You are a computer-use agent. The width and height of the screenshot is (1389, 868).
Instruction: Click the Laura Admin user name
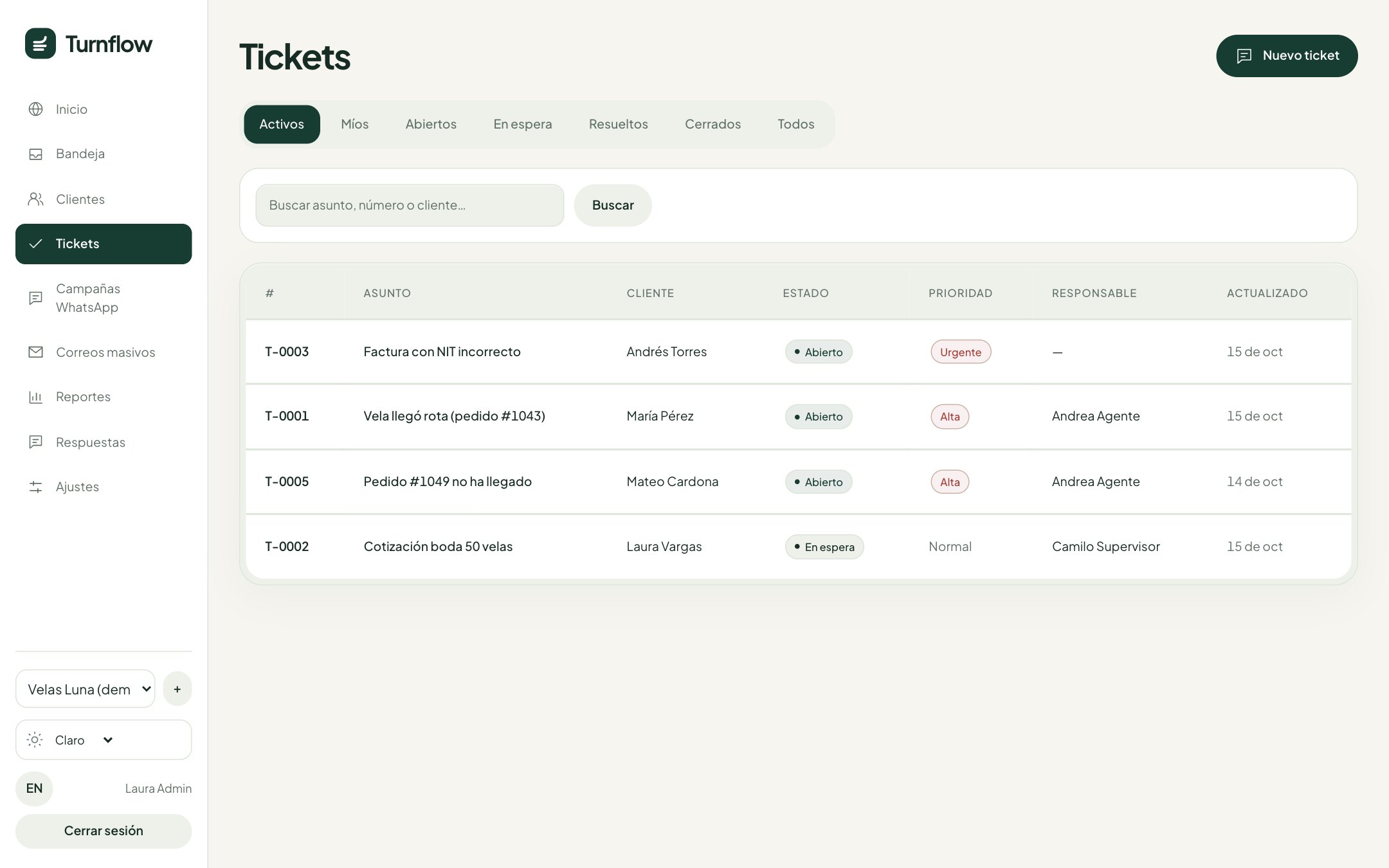tap(158, 788)
